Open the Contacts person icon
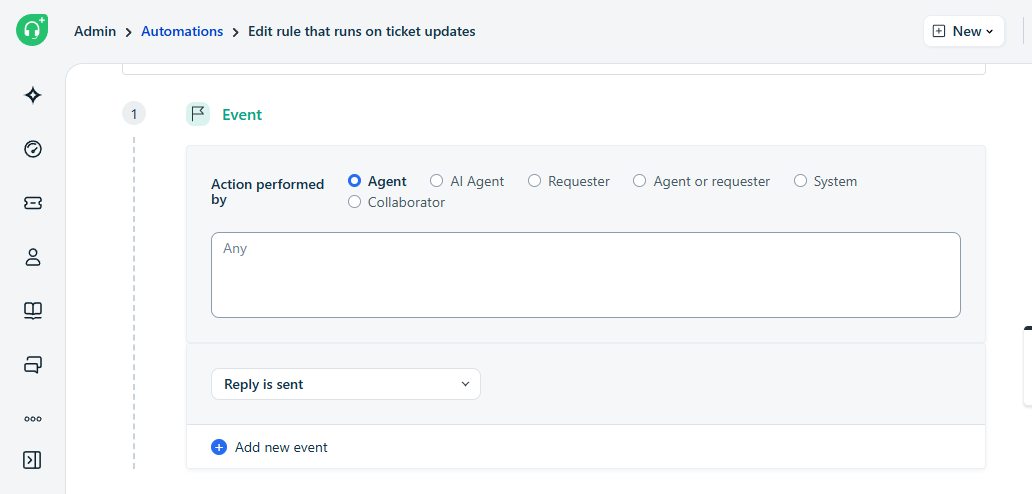1032x494 pixels. tap(33, 257)
